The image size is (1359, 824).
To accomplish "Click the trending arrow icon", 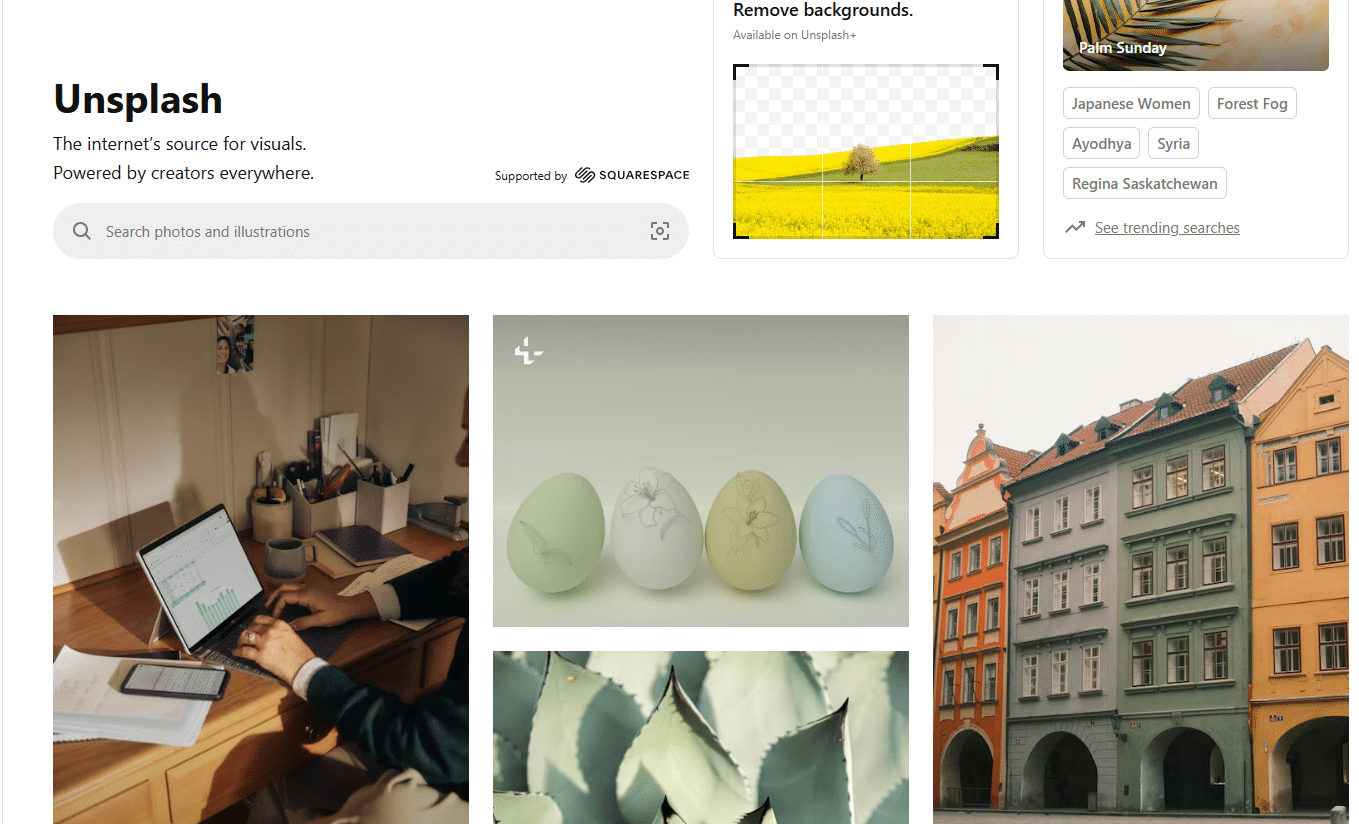I will pyautogui.click(x=1075, y=228).
